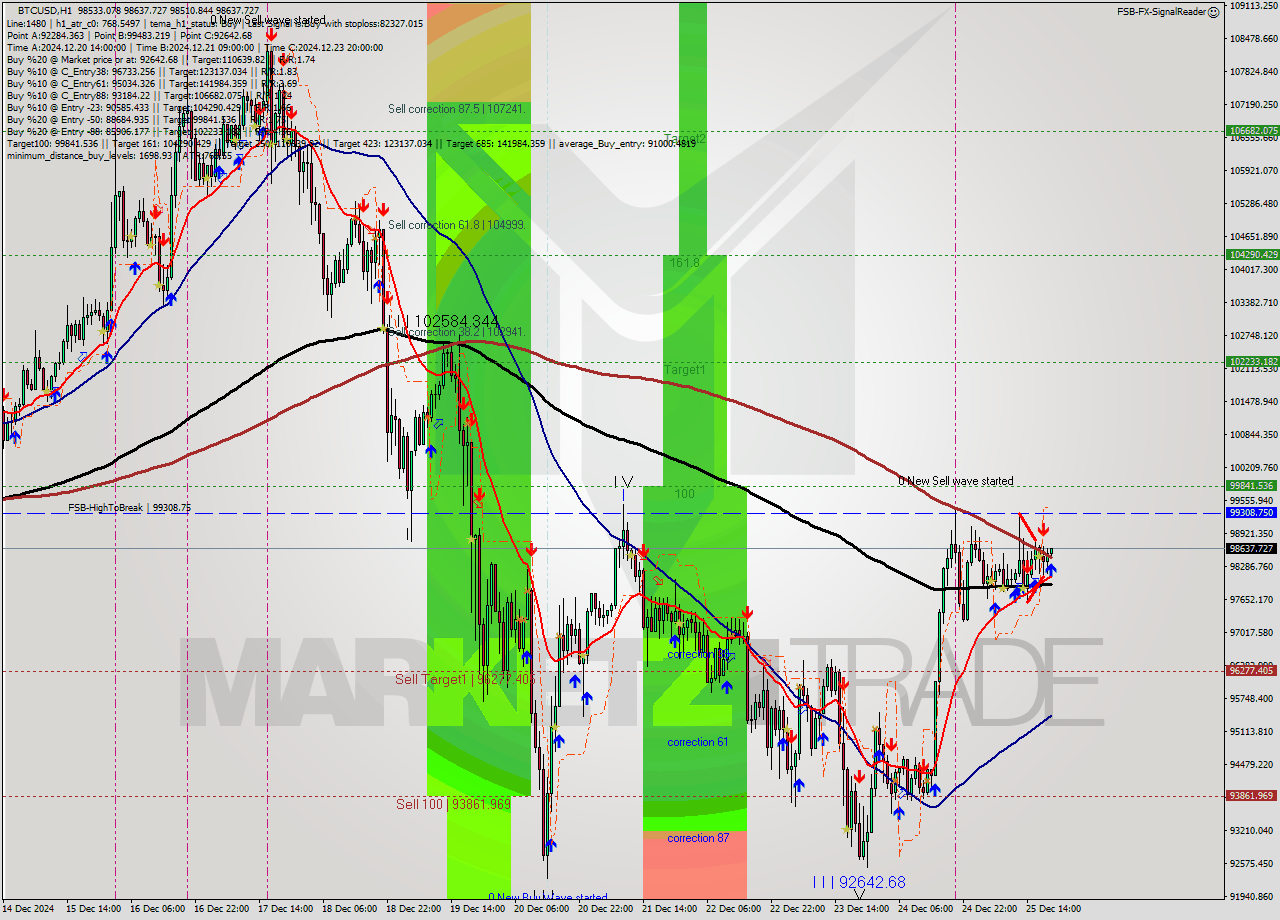Click the '17 Dec 14:00' time label

point(287,909)
